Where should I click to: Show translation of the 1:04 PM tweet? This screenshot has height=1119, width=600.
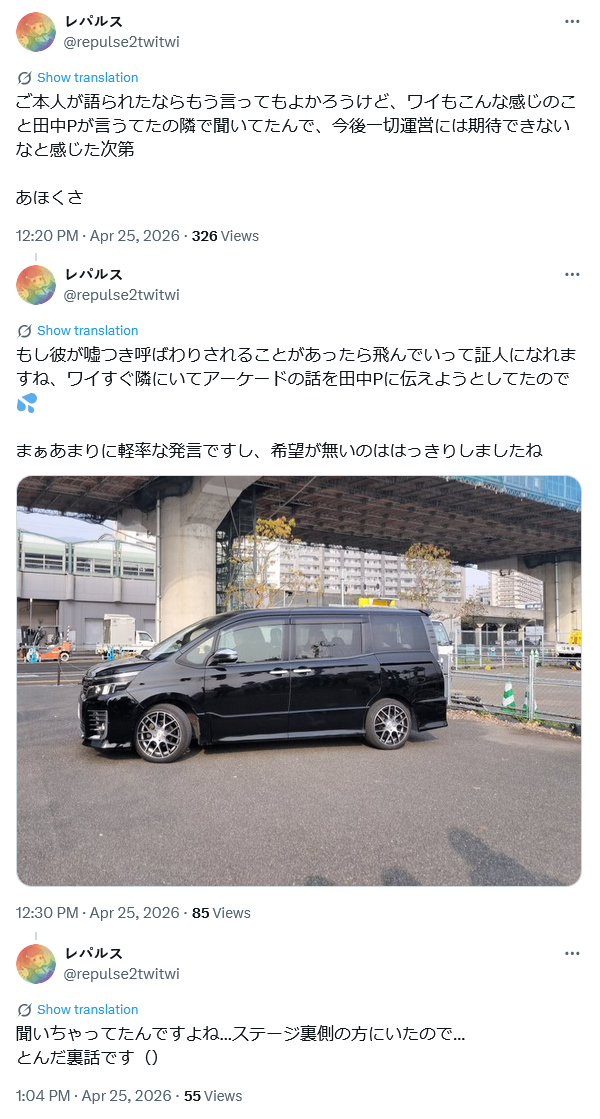pyautogui.click(x=88, y=1010)
